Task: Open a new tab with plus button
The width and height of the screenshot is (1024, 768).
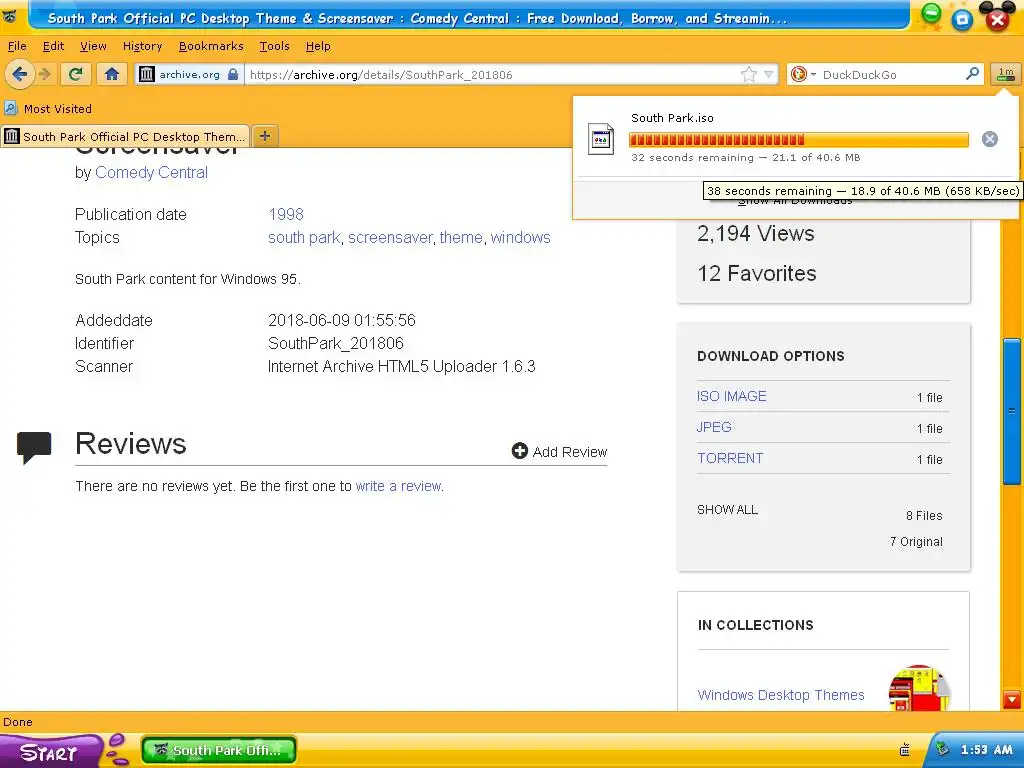Action: click(264, 136)
